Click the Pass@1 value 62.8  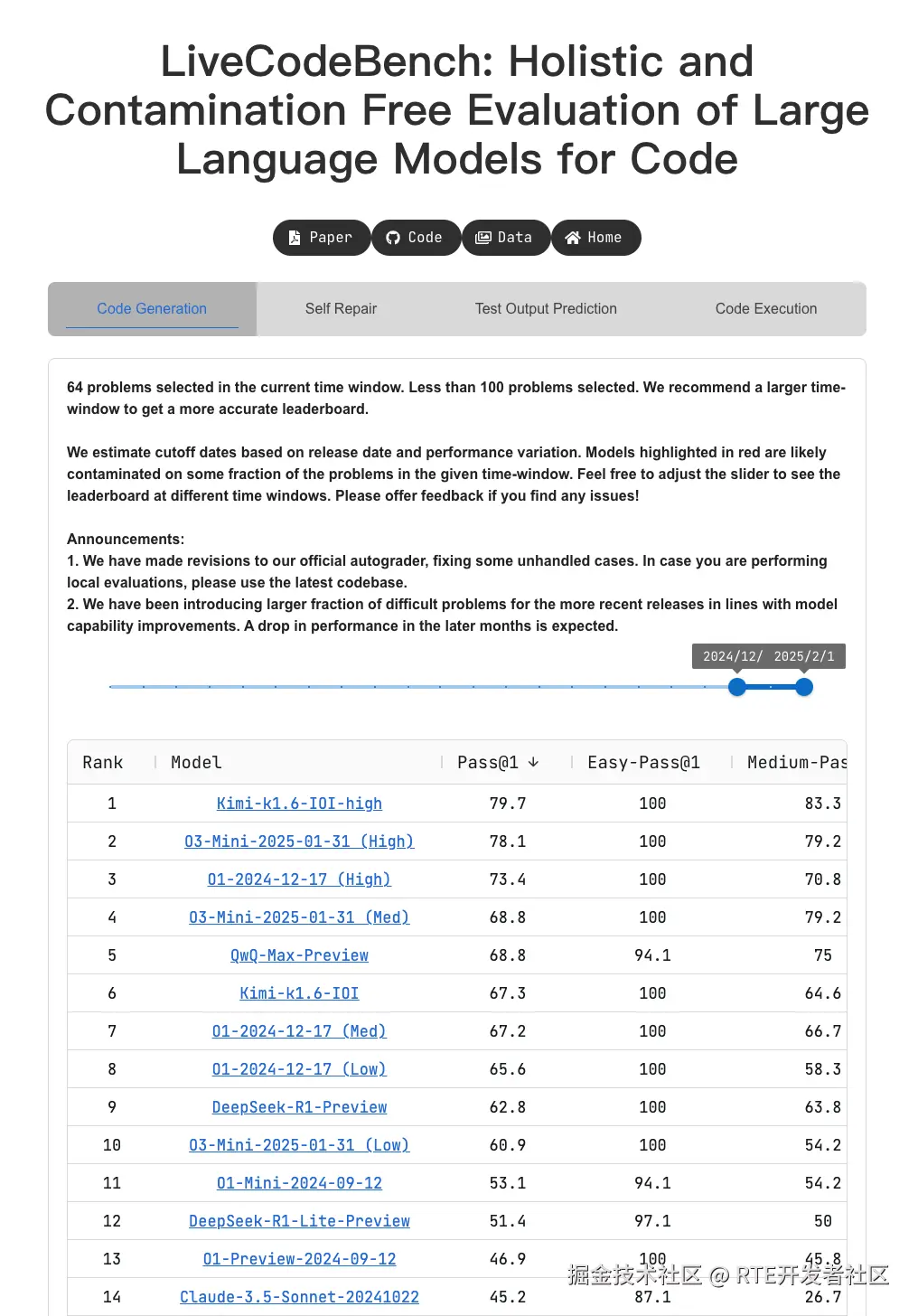pos(508,1107)
